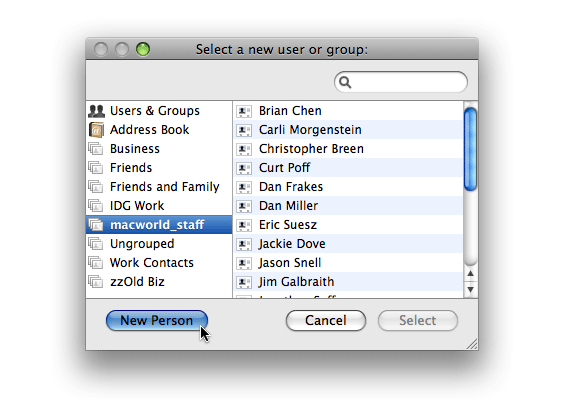The width and height of the screenshot is (580, 410).
Task: Click the New Person button
Action: (x=157, y=320)
